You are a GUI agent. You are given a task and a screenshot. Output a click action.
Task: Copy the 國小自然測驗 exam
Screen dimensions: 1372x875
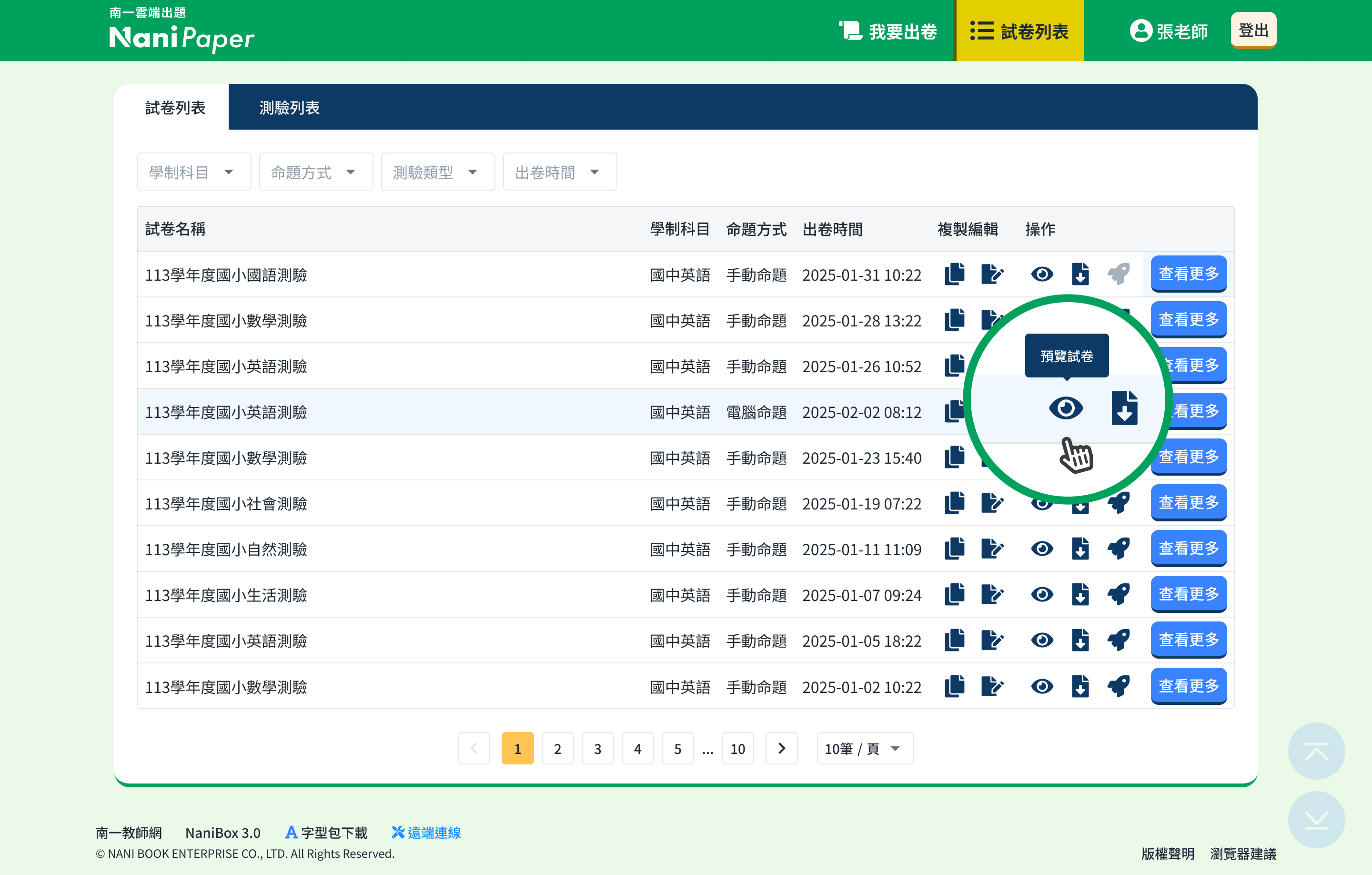tap(954, 549)
